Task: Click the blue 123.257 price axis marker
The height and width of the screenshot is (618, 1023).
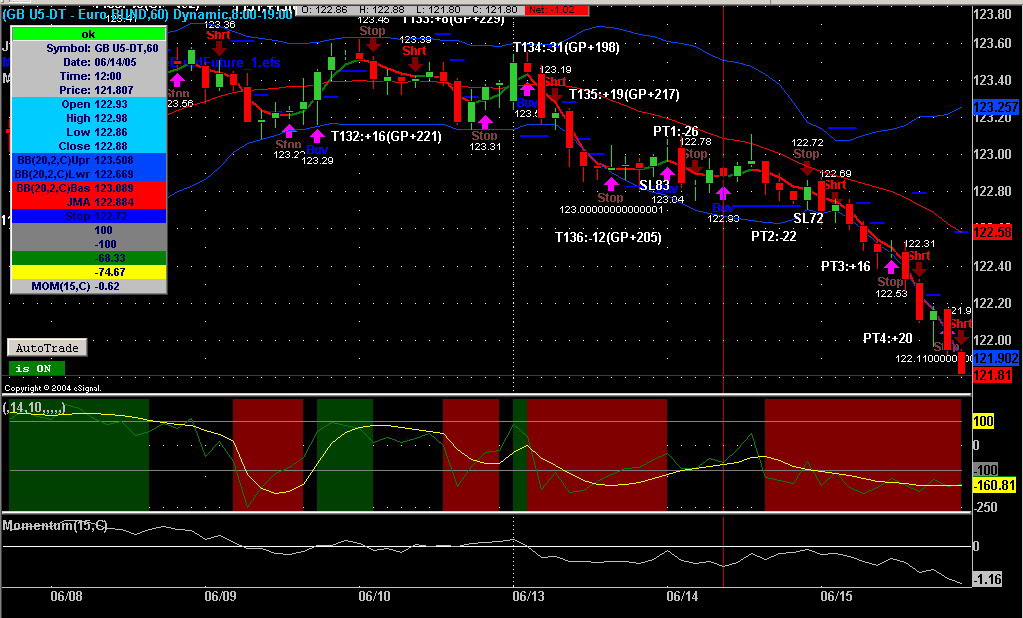Action: pos(995,107)
